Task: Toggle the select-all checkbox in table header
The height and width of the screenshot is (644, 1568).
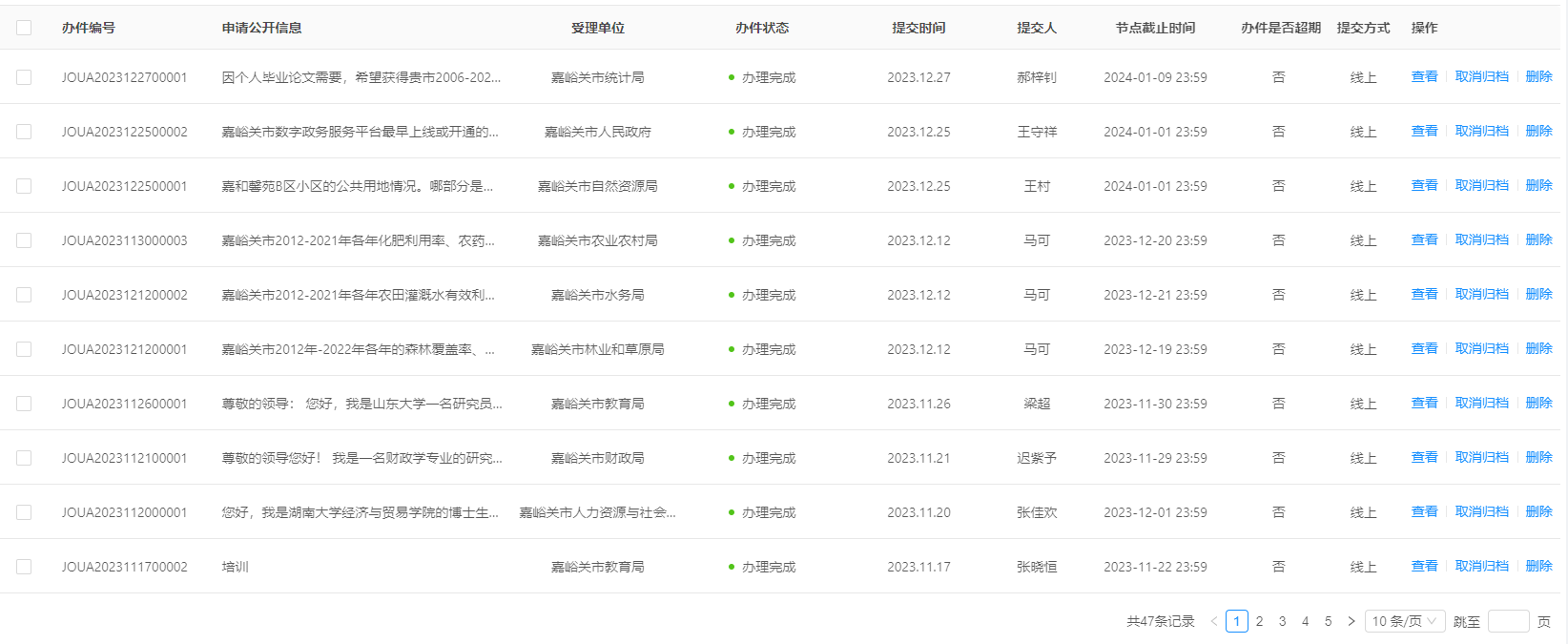Action: coord(24,28)
